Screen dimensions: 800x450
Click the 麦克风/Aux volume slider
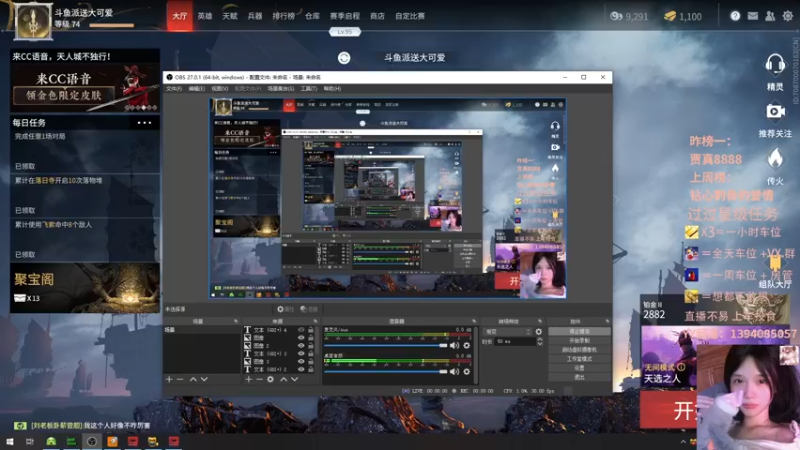pyautogui.click(x=386, y=345)
